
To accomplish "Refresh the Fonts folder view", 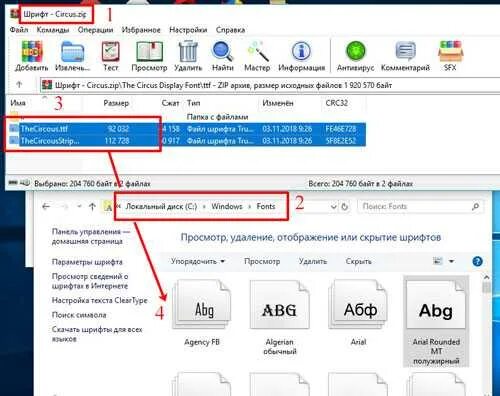I will click(x=345, y=207).
